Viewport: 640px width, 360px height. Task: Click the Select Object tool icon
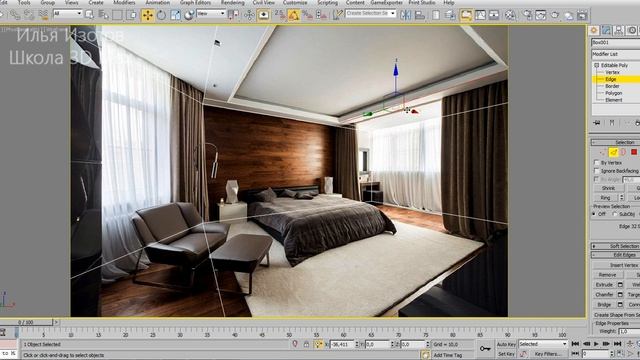[89, 15]
